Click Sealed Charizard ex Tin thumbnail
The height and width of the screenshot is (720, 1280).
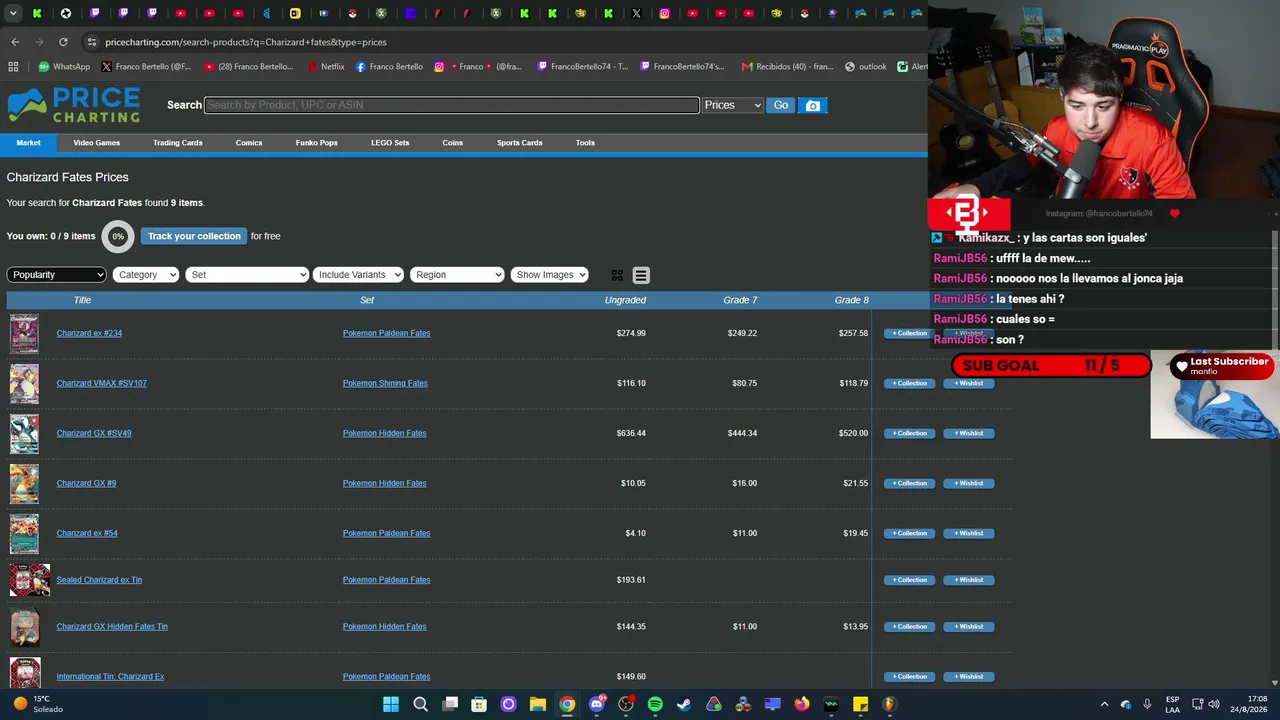(x=29, y=580)
